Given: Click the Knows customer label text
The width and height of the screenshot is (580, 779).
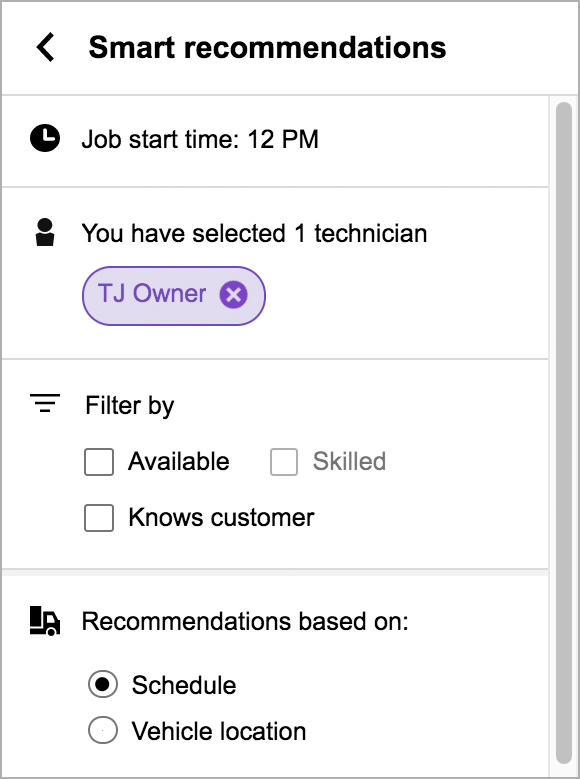Looking at the screenshot, I should 221,518.
